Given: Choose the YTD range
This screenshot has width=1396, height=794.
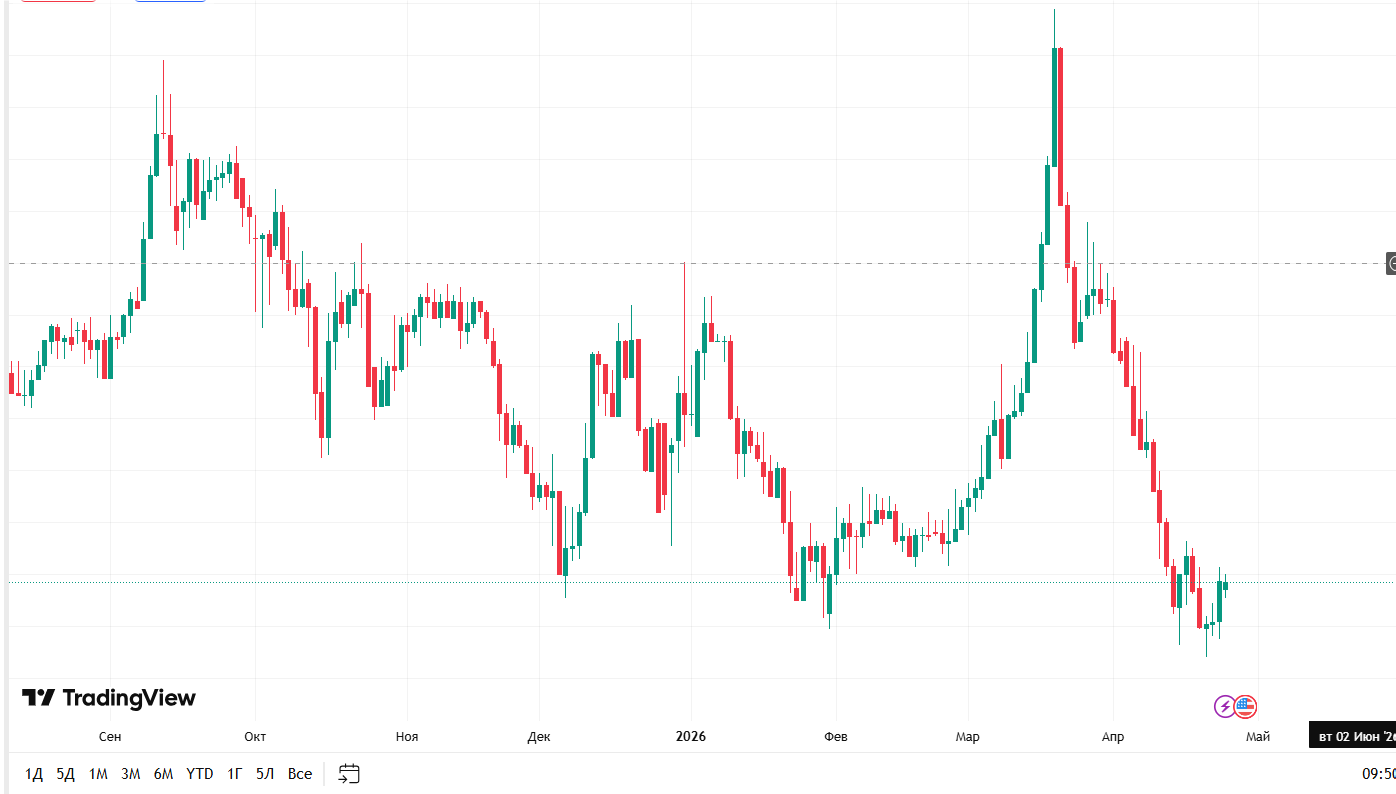Looking at the screenshot, I should (x=200, y=774).
